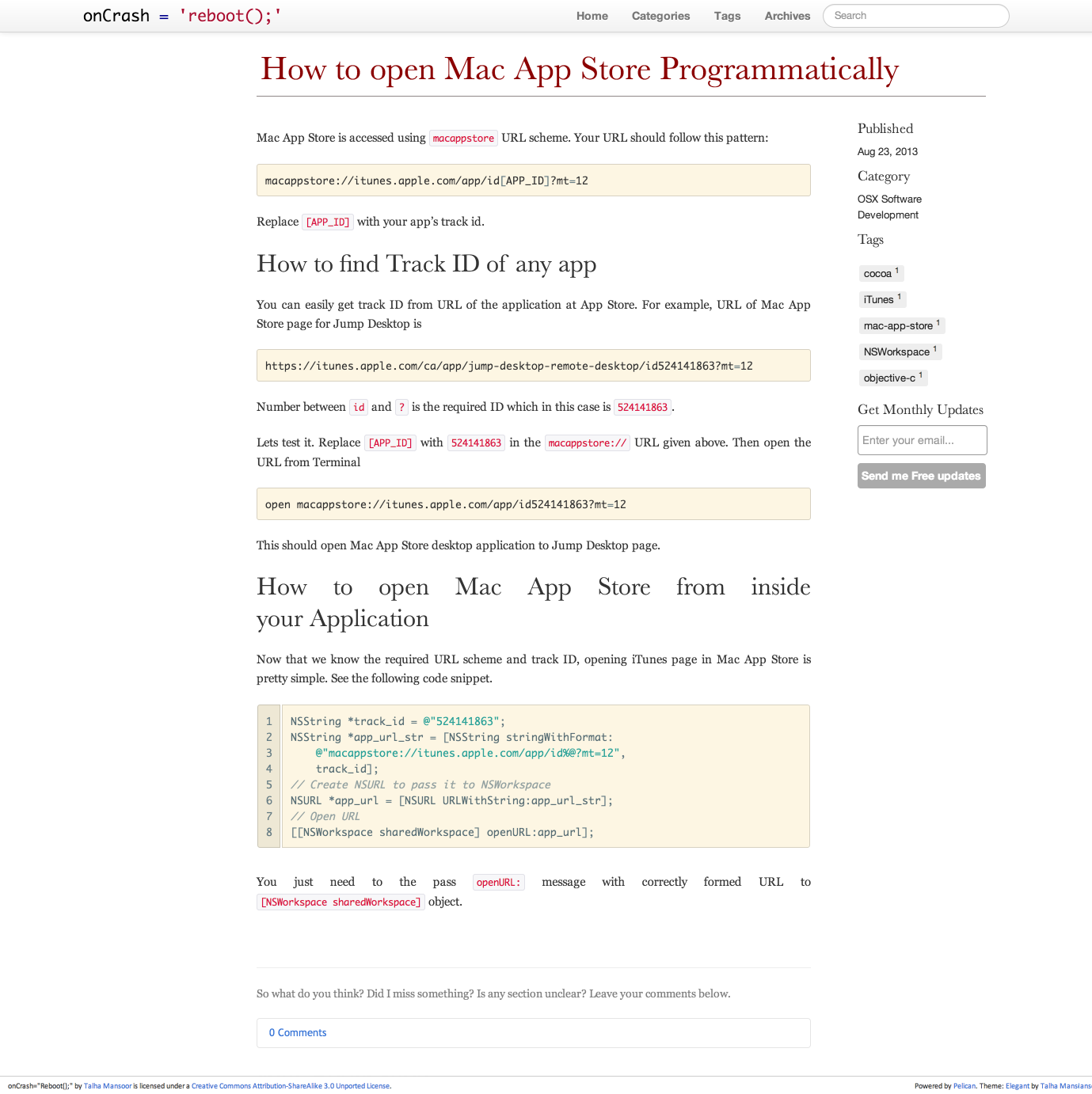1092x1094 pixels.
Task: Select the iTunes tag
Action: 882,299
